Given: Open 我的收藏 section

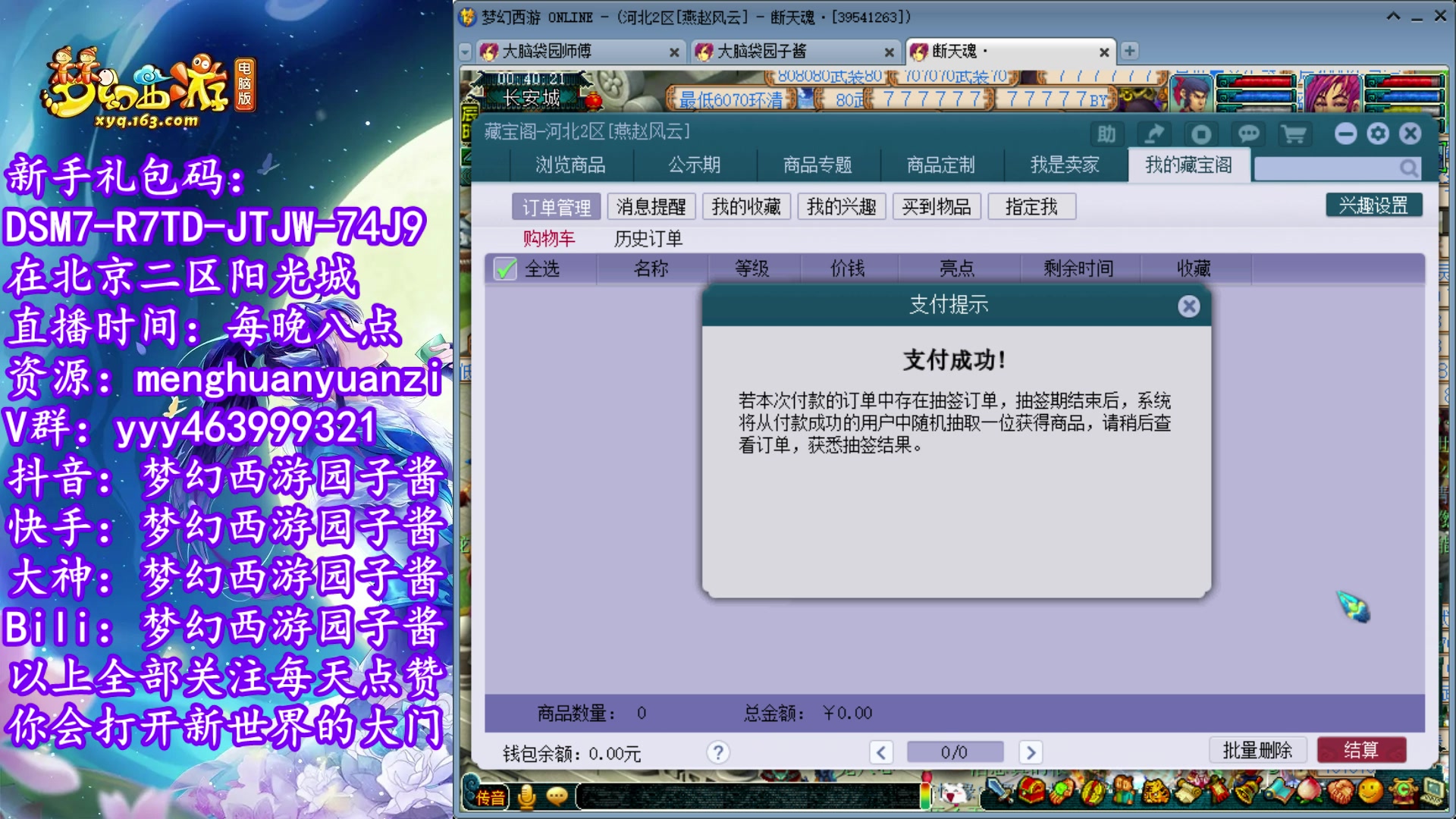Looking at the screenshot, I should click(x=746, y=207).
